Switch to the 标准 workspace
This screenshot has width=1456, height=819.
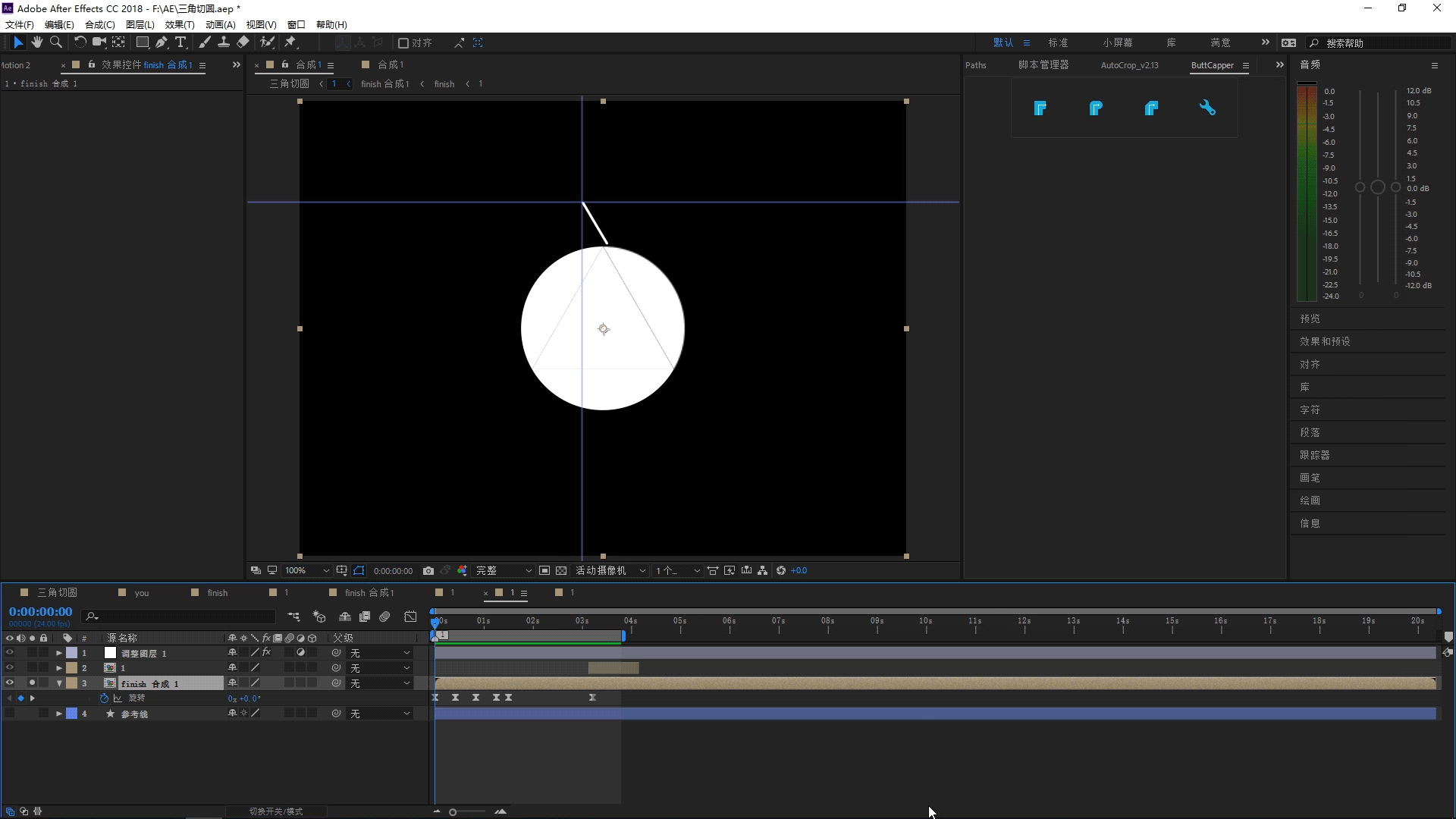click(x=1058, y=43)
